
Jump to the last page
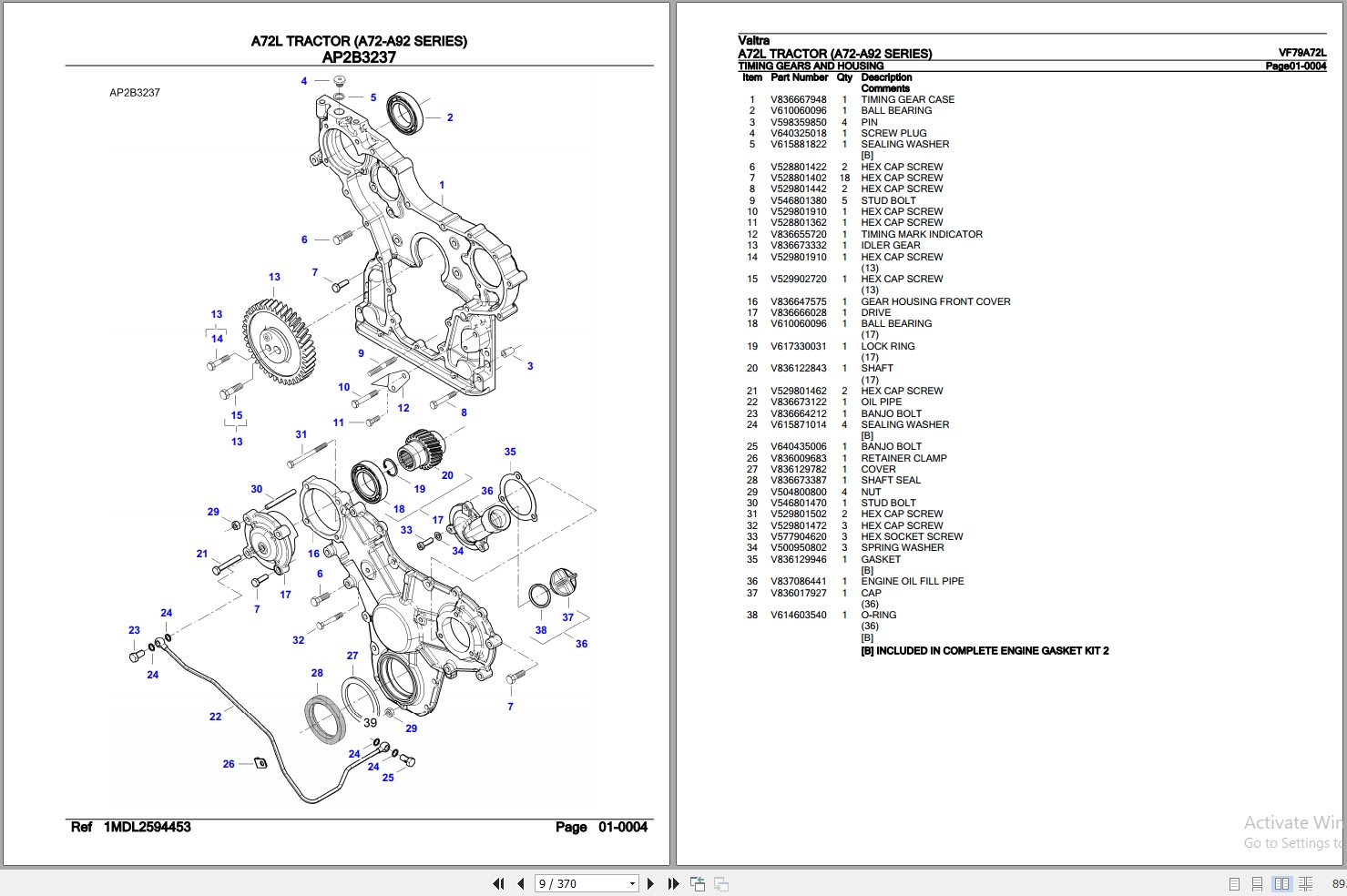[673, 883]
